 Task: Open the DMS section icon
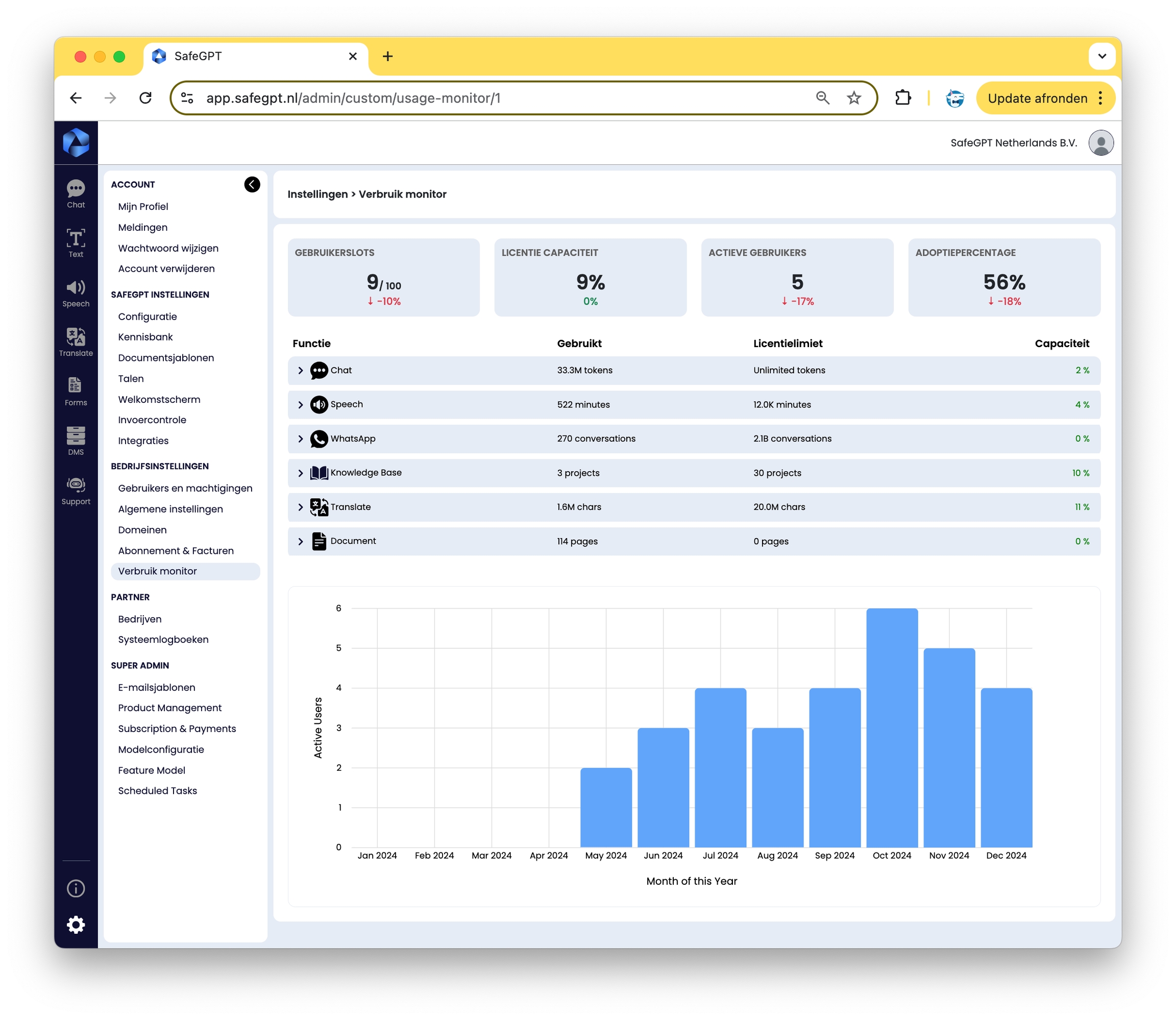[x=76, y=441]
